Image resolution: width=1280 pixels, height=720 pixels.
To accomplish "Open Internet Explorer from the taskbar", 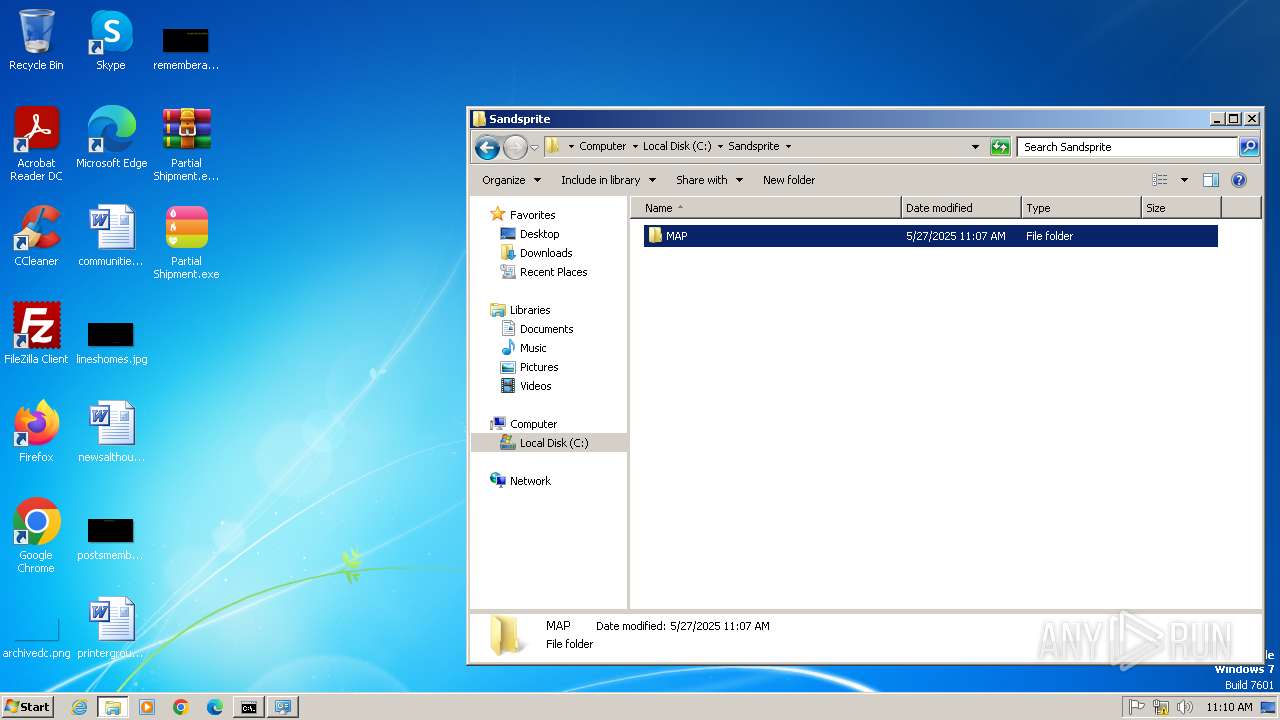I will point(79,707).
